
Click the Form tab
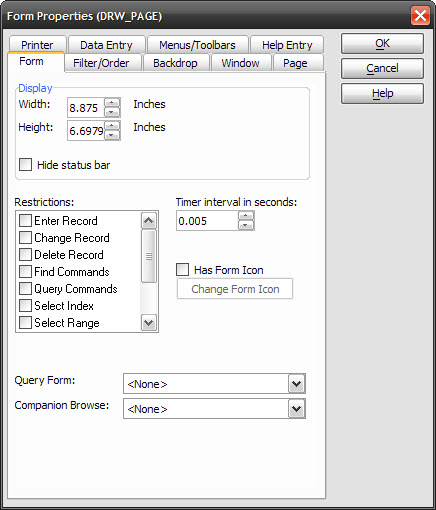tap(36, 62)
